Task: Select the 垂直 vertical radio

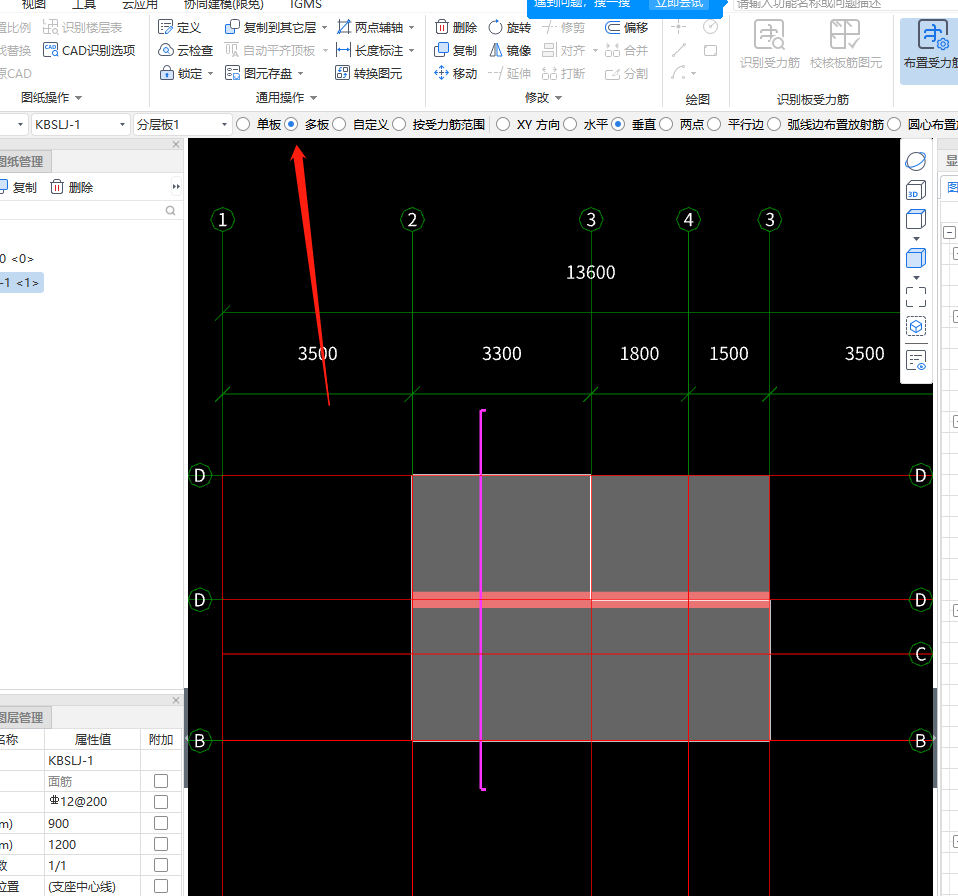Action: [x=618, y=125]
